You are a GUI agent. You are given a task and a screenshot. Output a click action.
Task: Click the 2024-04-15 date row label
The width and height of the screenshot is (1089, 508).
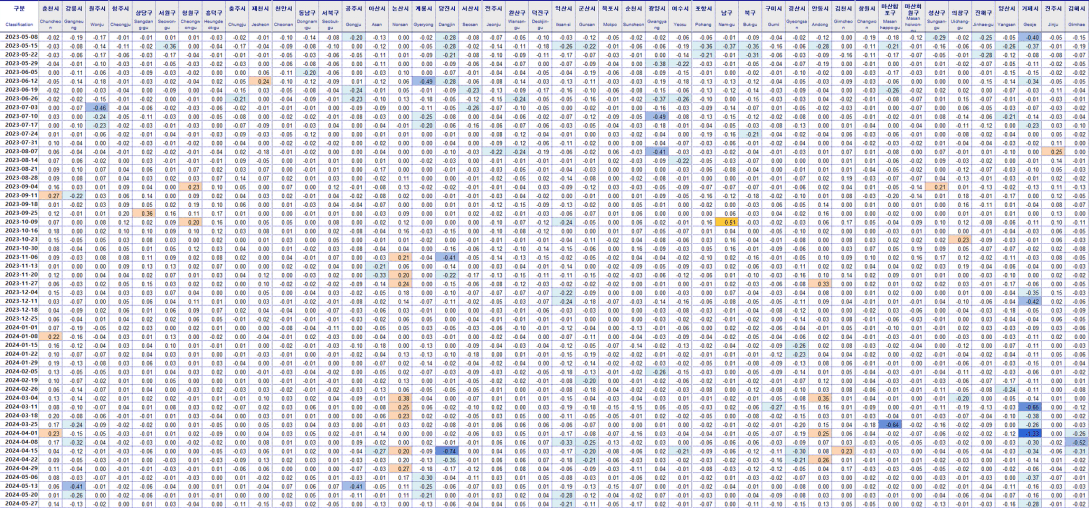tap(19, 450)
